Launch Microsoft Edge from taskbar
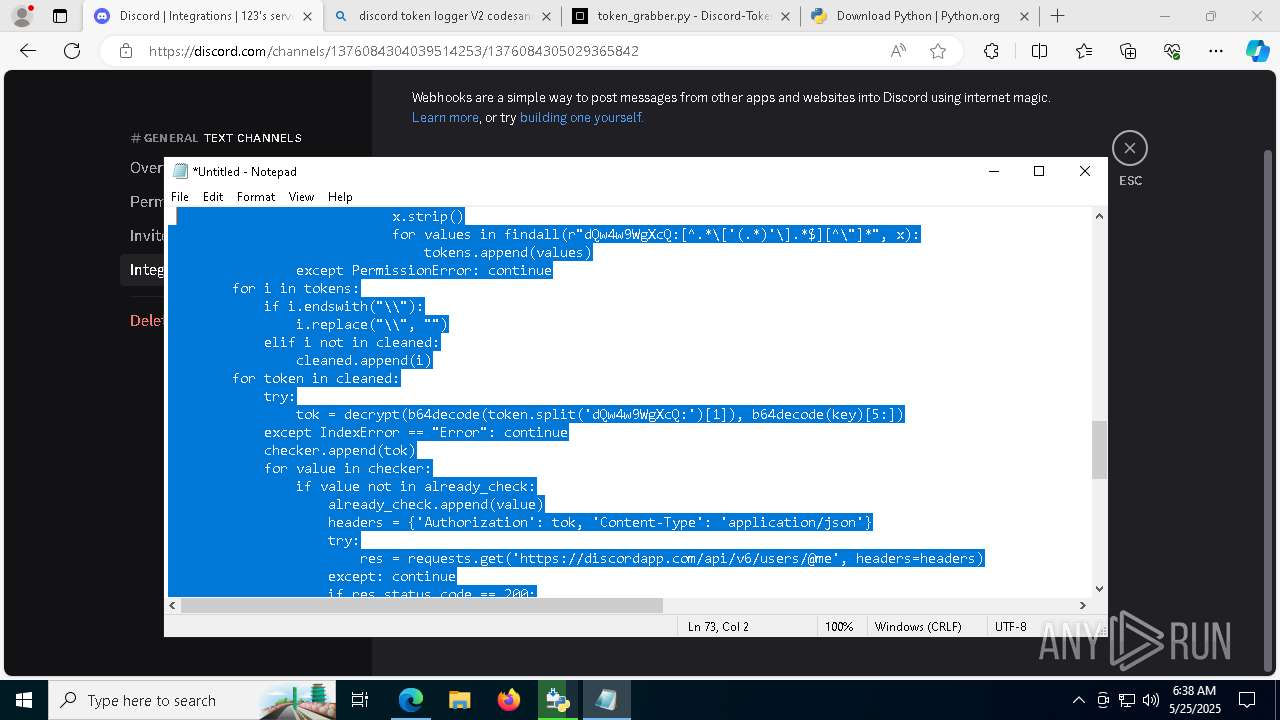Viewport: 1280px width, 720px height. pos(411,700)
